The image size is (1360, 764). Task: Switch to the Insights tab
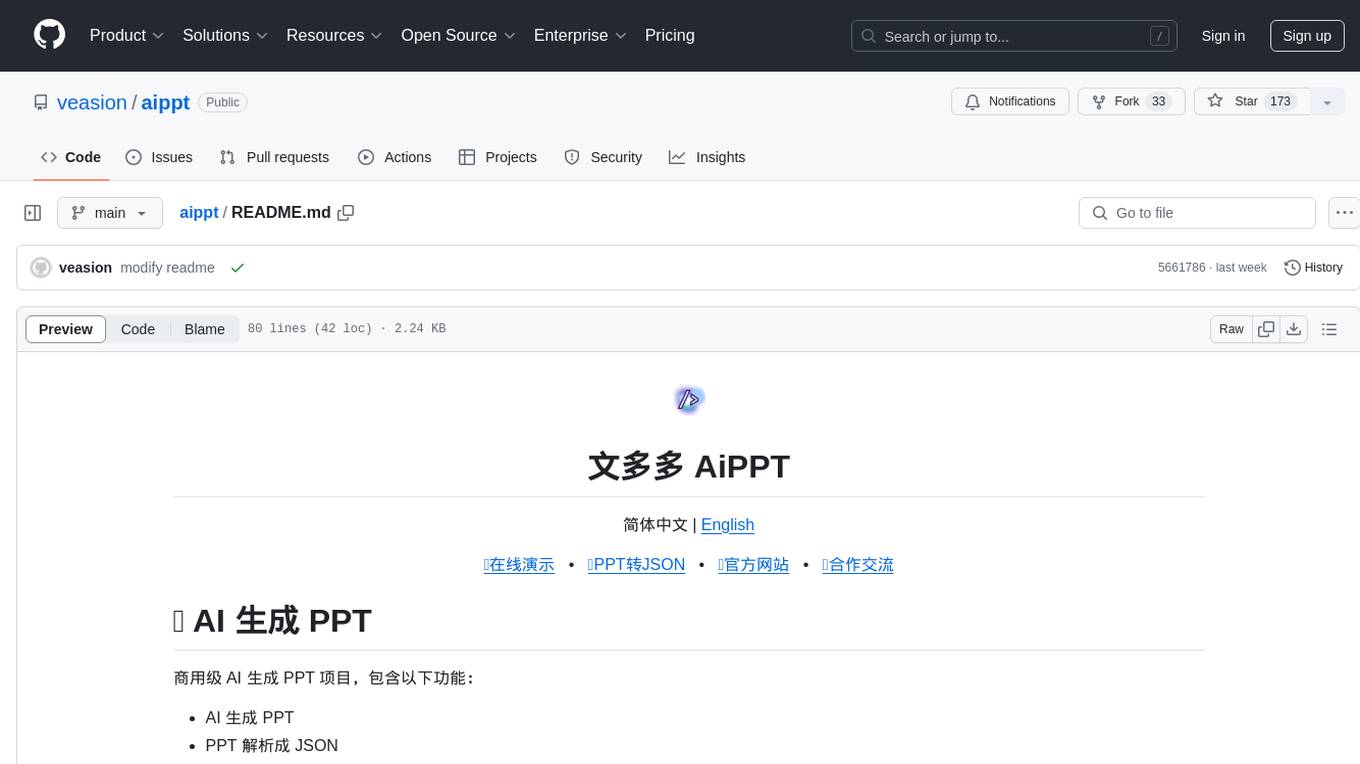[707, 157]
